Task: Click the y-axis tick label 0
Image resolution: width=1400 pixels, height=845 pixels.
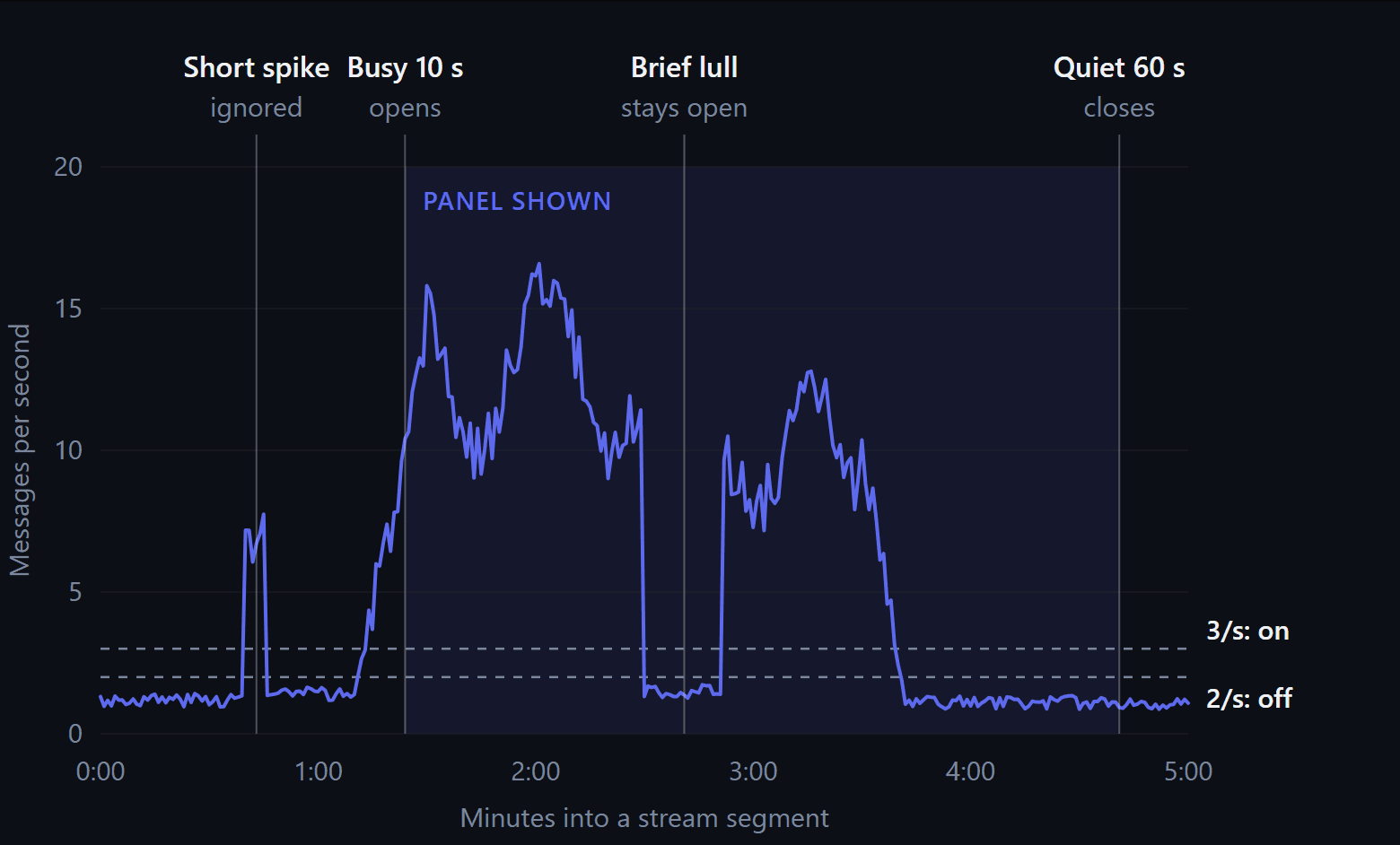Action: coord(75,734)
